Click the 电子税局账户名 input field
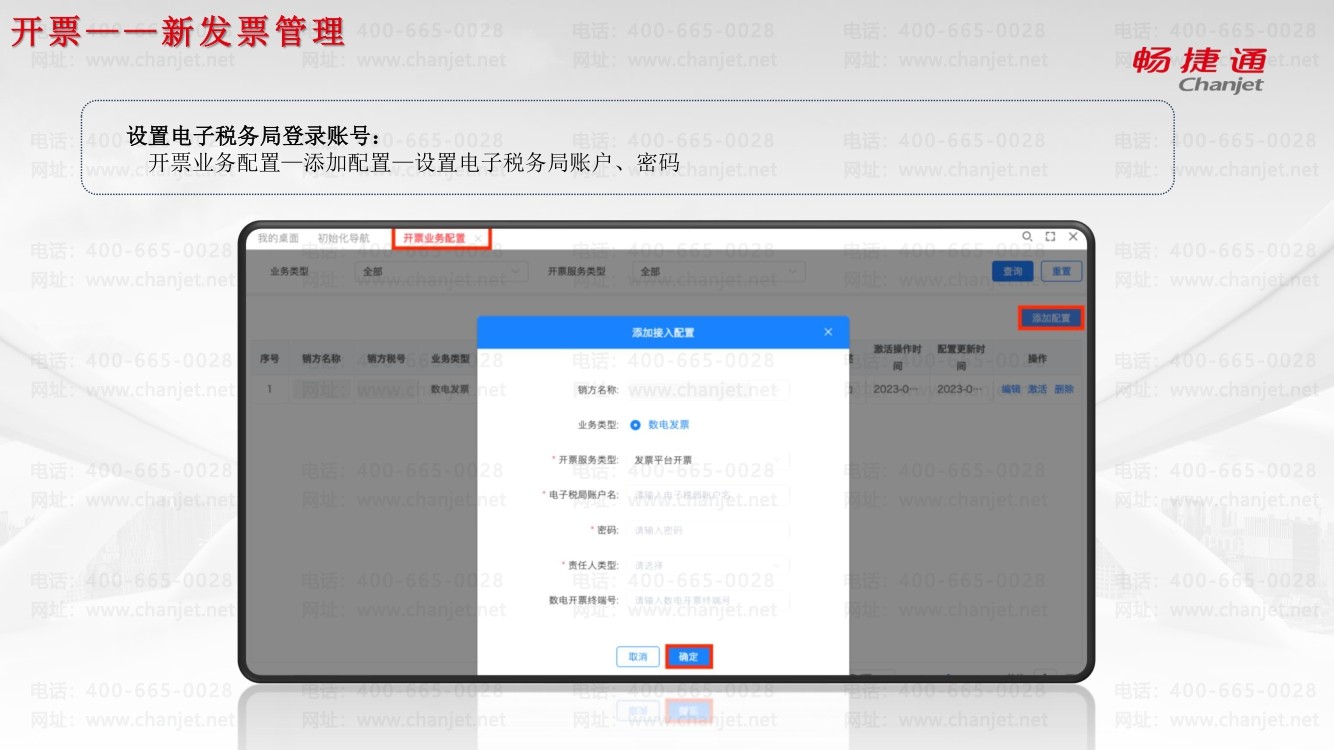Image resolution: width=1334 pixels, height=750 pixels. 708,495
